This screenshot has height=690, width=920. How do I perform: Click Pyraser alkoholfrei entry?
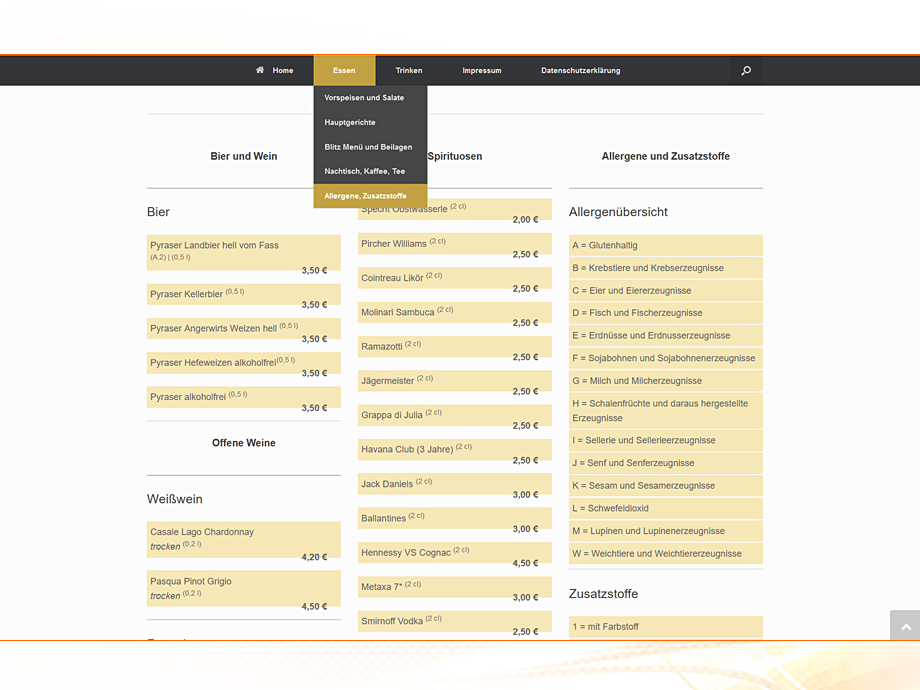click(x=243, y=397)
